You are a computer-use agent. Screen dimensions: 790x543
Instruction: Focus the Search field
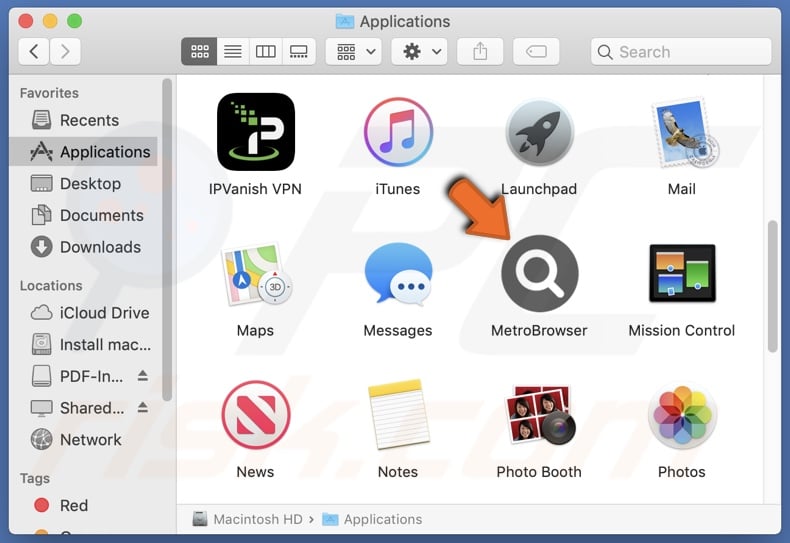pos(681,51)
